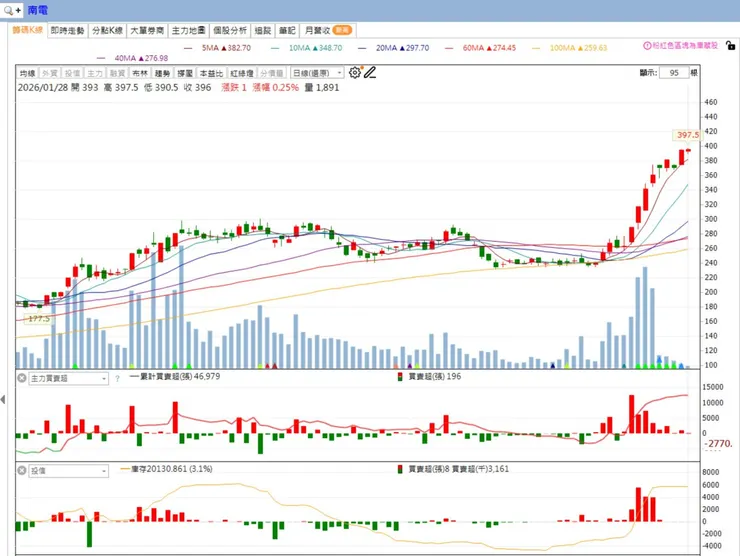The image size is (740, 556).
Task: Close the 主力買賣超 indicator panel
Action: (x=22, y=378)
